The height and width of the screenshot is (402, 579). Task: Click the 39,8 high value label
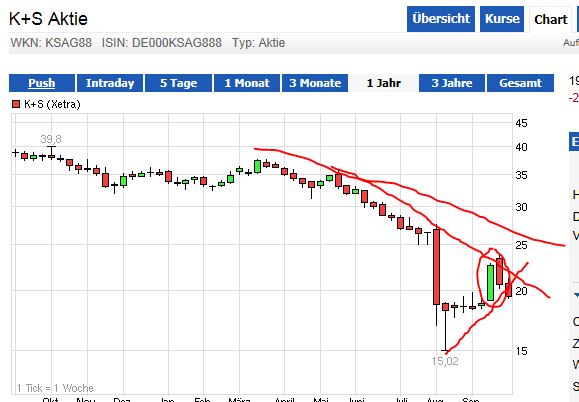pyautogui.click(x=51, y=139)
